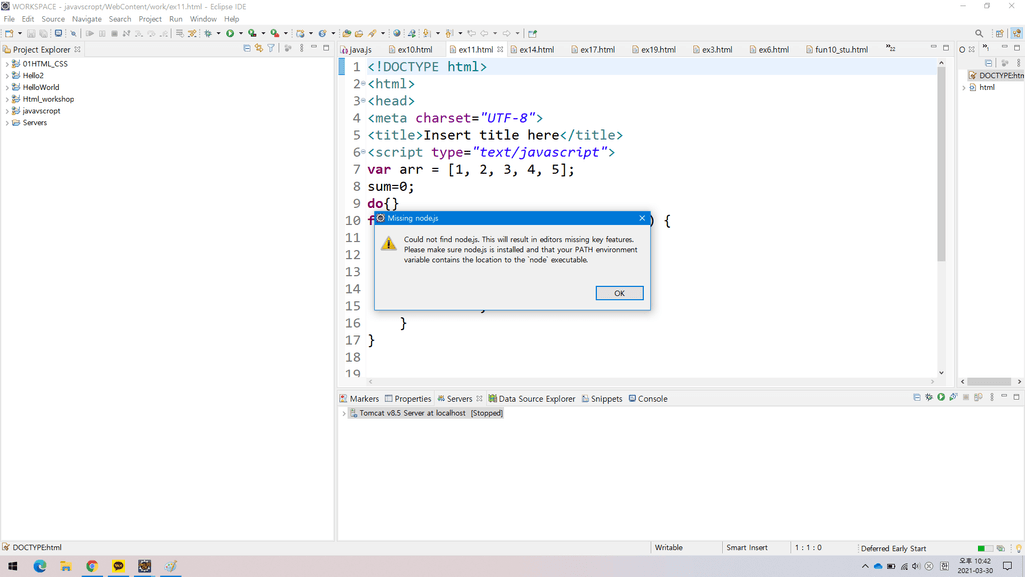Open the Outline view menu dots
This screenshot has height=577, width=1025.
point(1018,63)
